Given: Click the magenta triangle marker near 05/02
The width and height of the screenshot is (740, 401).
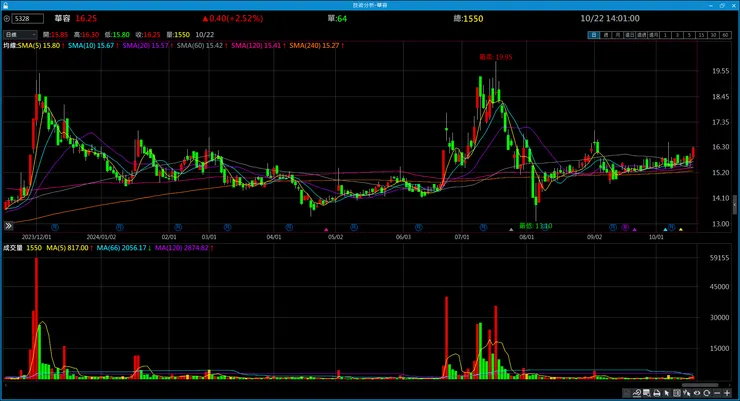Looking at the screenshot, I should click(x=326, y=230).
